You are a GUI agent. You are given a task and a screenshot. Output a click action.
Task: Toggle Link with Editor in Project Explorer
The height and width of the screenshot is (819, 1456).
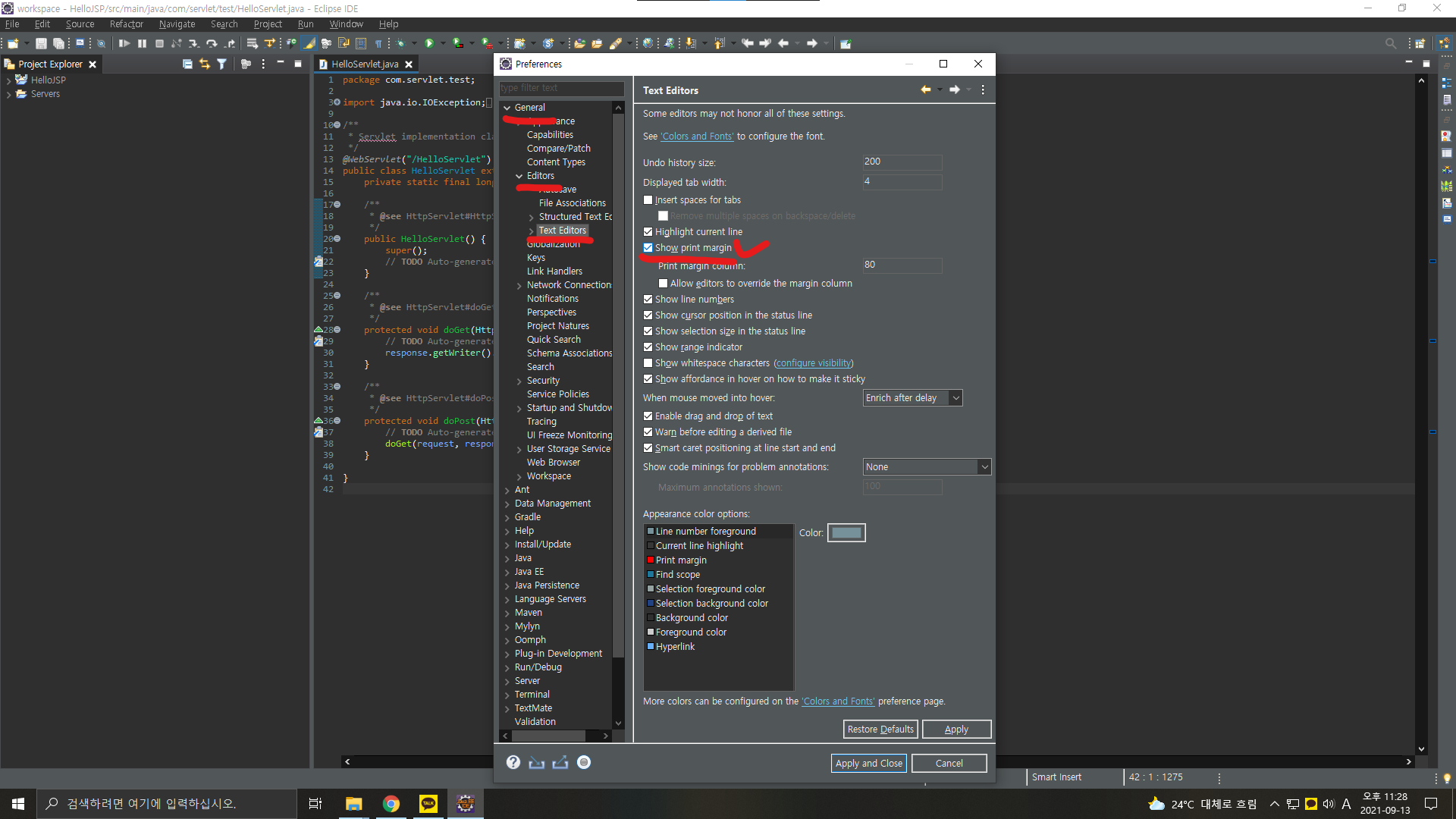(205, 64)
